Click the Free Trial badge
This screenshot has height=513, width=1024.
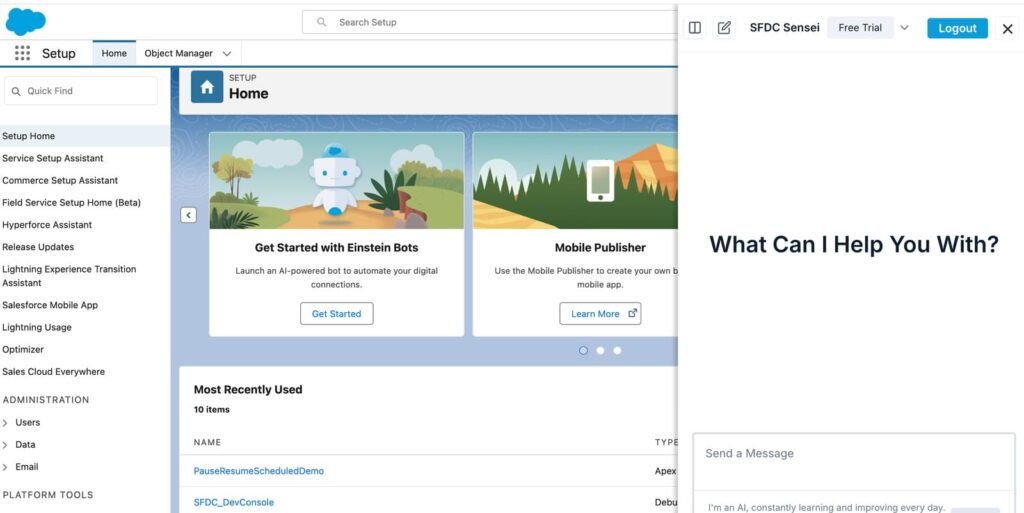[860, 27]
